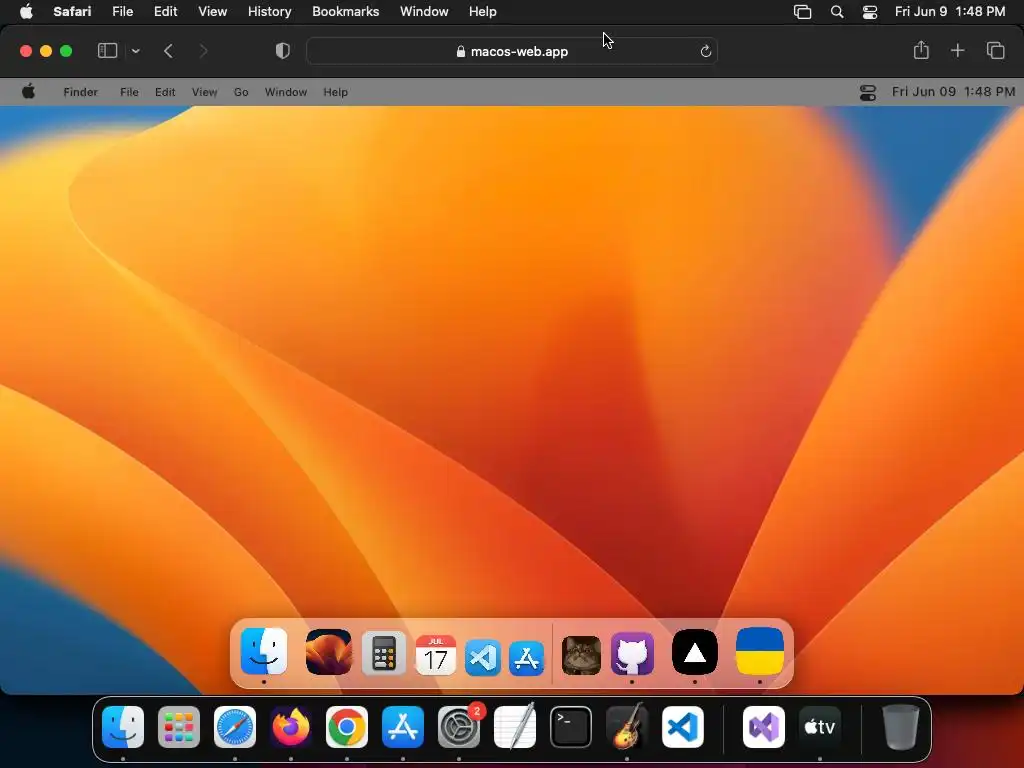Add a new tab with the plus icon

tap(957, 50)
